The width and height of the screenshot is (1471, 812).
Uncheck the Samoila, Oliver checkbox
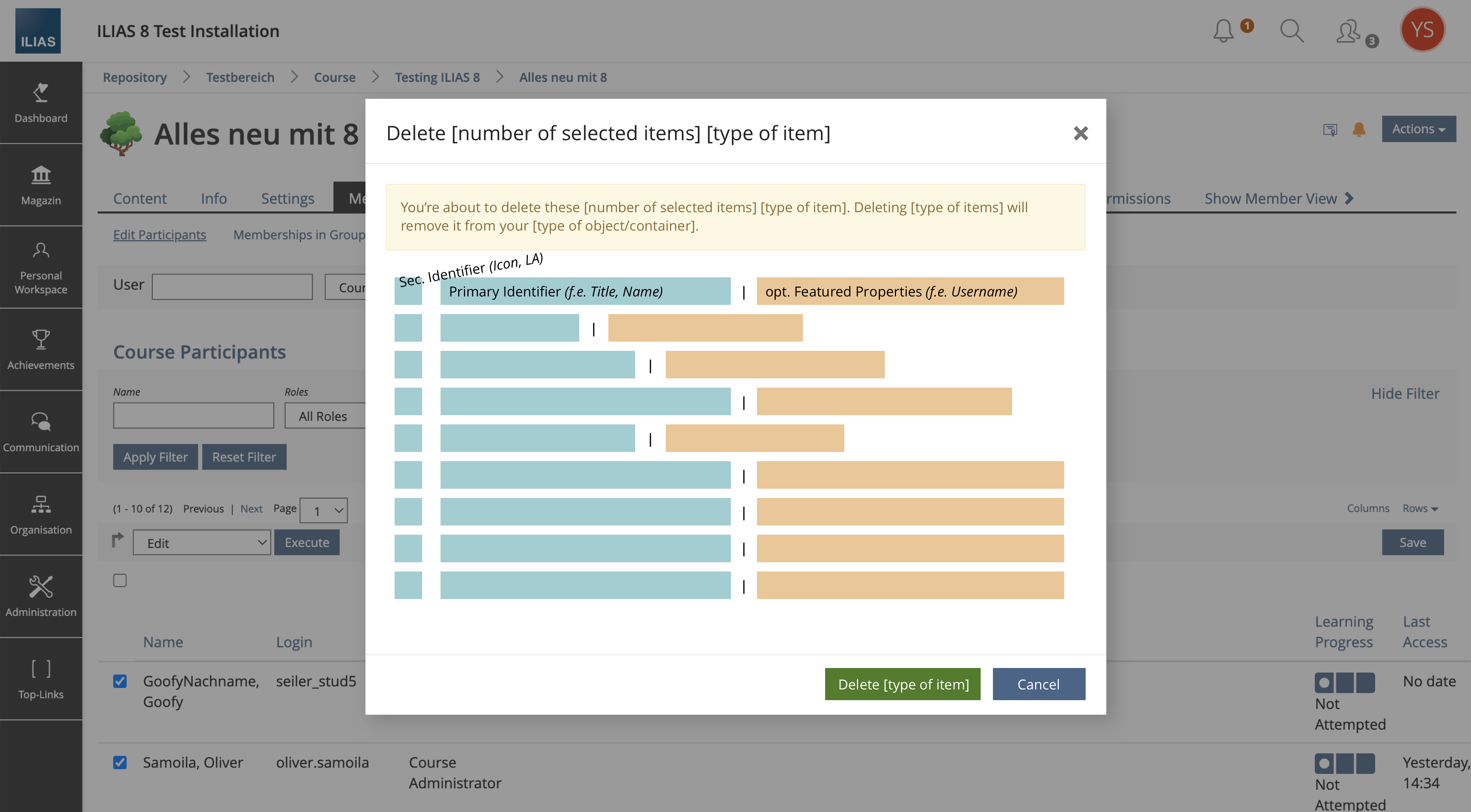click(x=120, y=762)
